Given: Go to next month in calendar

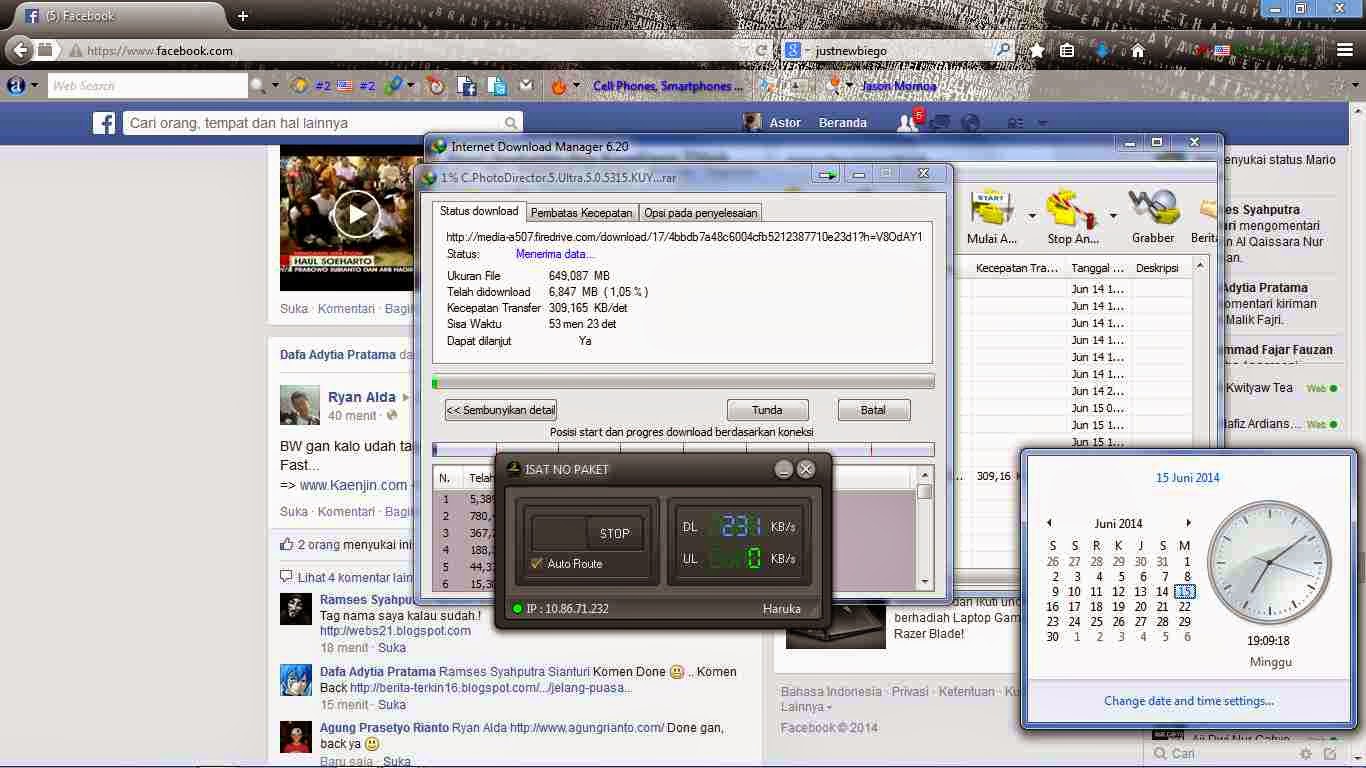Looking at the screenshot, I should (x=1188, y=523).
